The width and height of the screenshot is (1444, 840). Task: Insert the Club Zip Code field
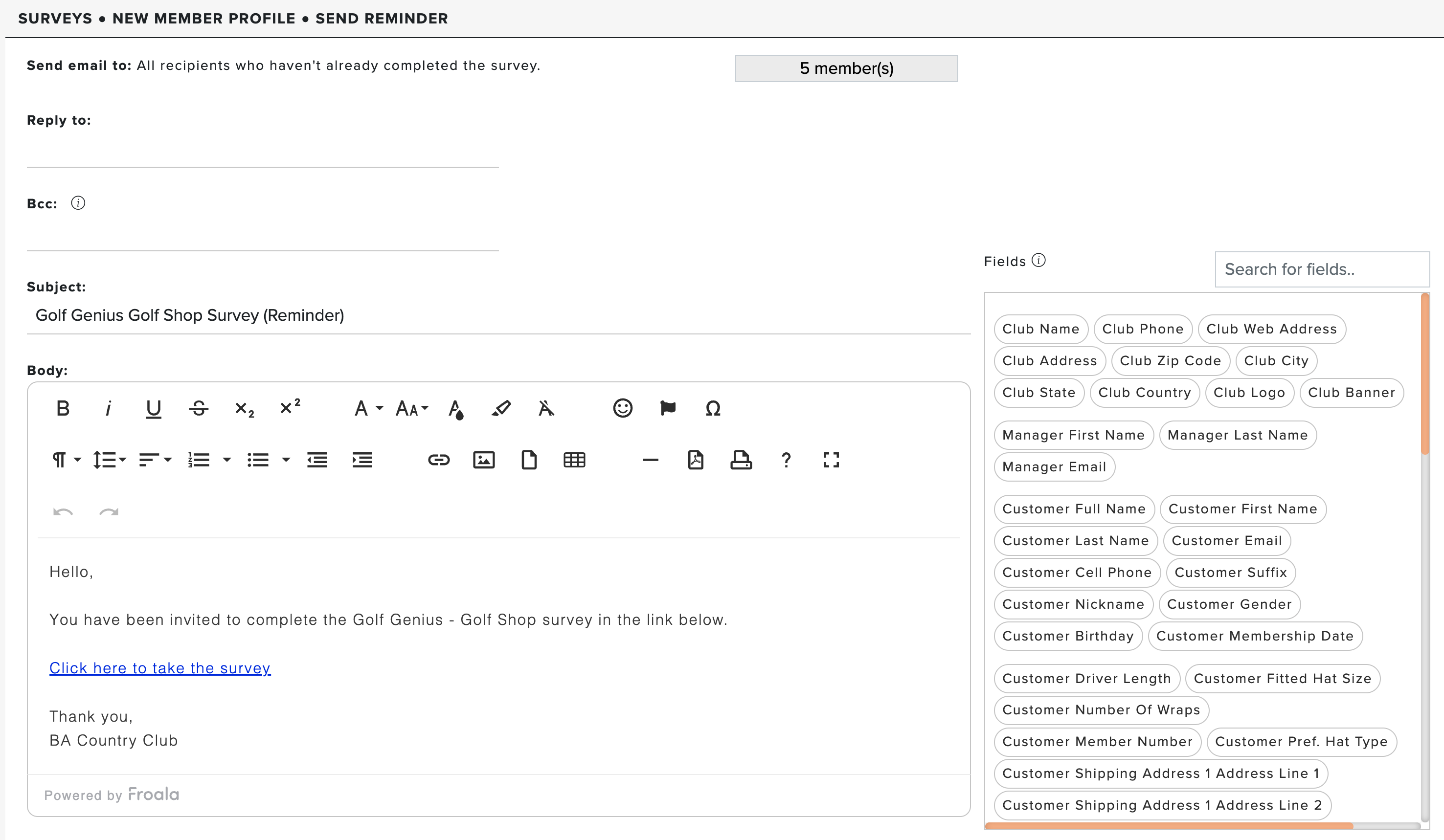point(1170,361)
